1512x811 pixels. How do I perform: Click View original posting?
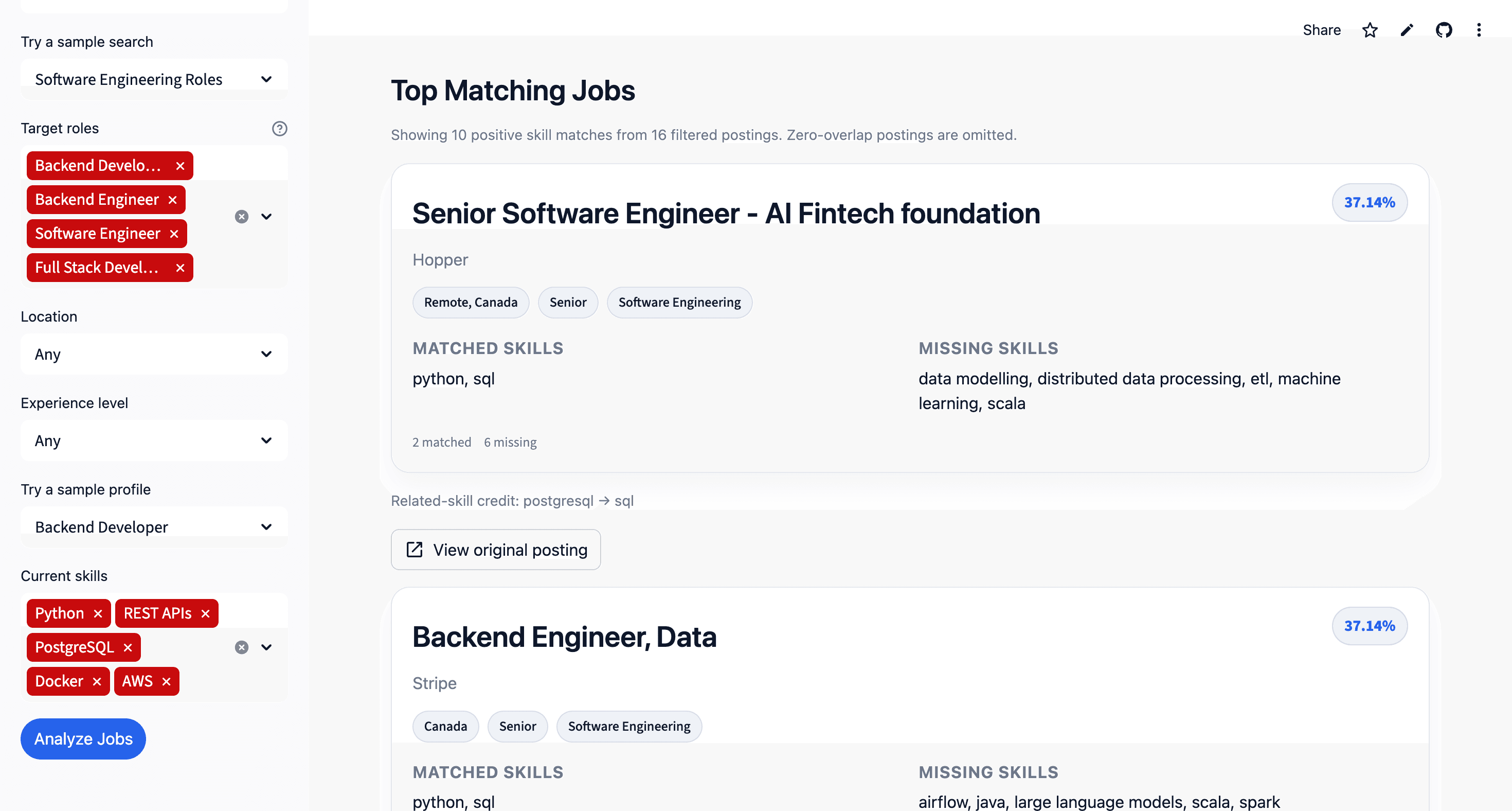(496, 550)
